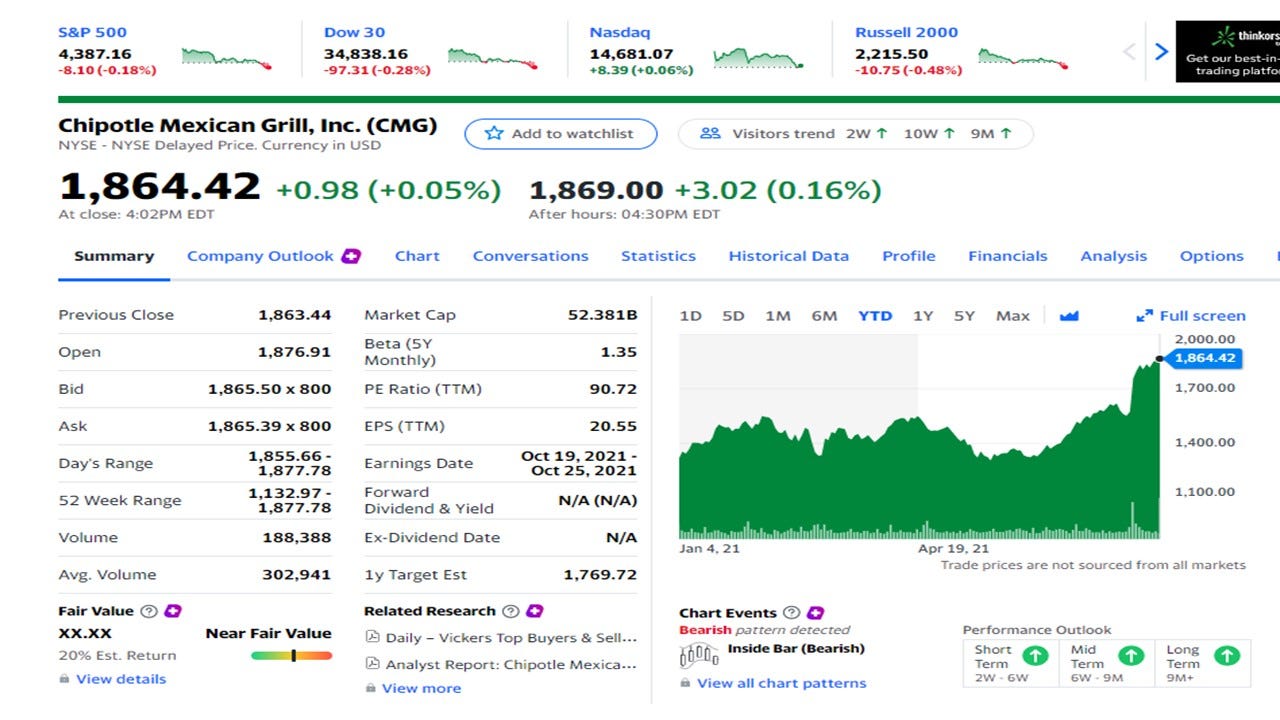This screenshot has width=1280, height=720.
Task: Click the Full screen expand arrows icon
Action: tap(1145, 316)
